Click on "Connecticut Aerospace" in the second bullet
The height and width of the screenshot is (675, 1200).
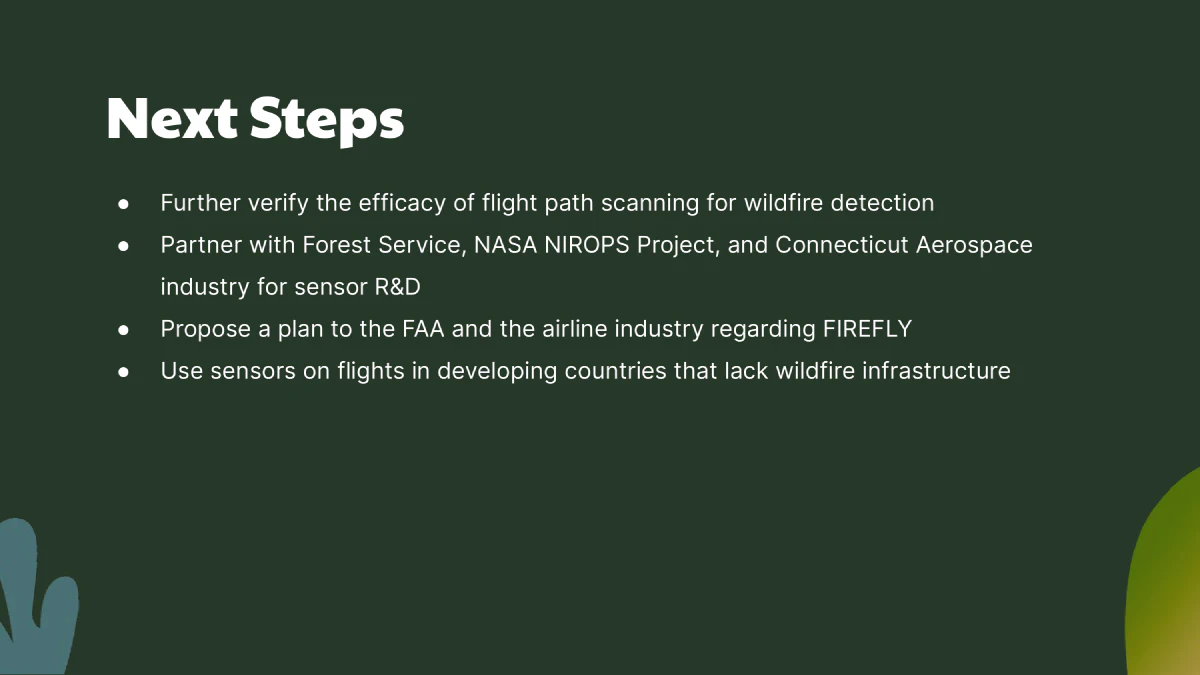tap(903, 245)
